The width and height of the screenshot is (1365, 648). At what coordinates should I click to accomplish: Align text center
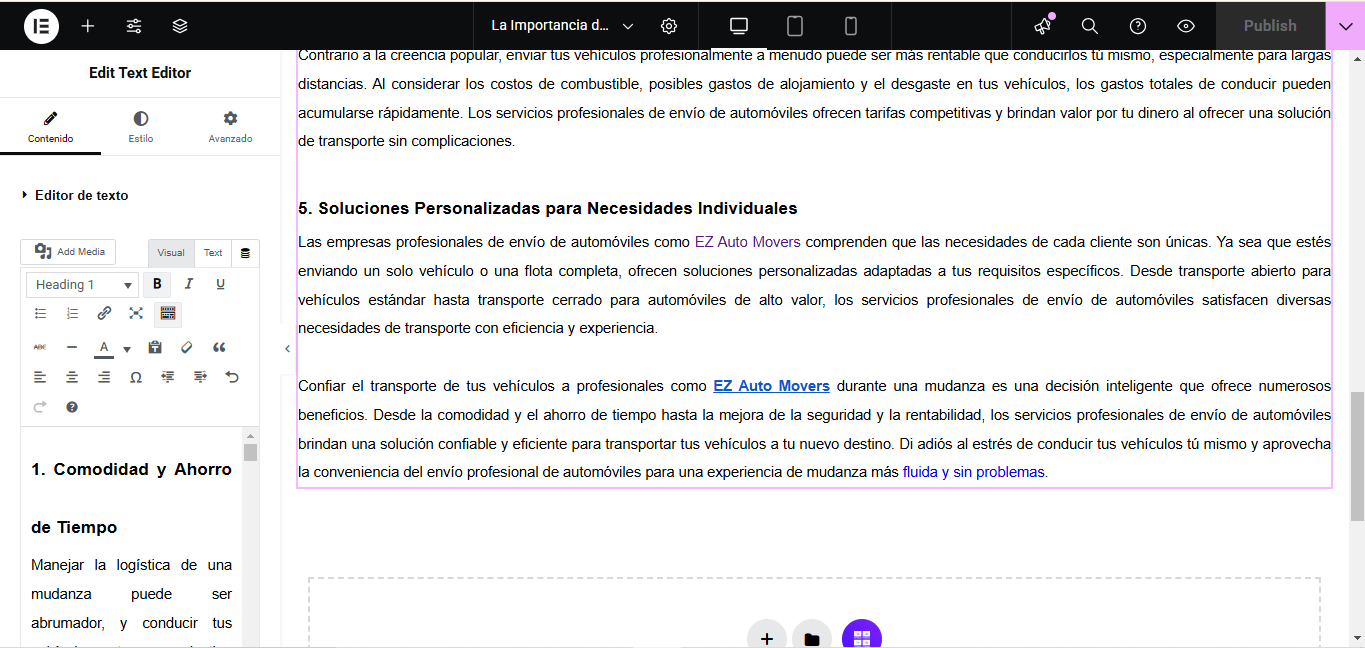tap(72, 377)
